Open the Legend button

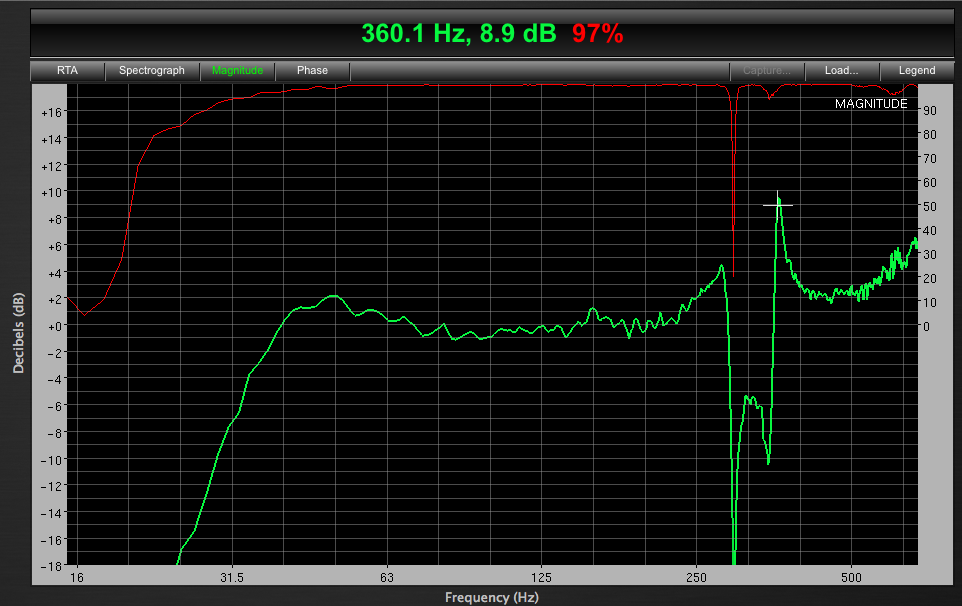[917, 71]
